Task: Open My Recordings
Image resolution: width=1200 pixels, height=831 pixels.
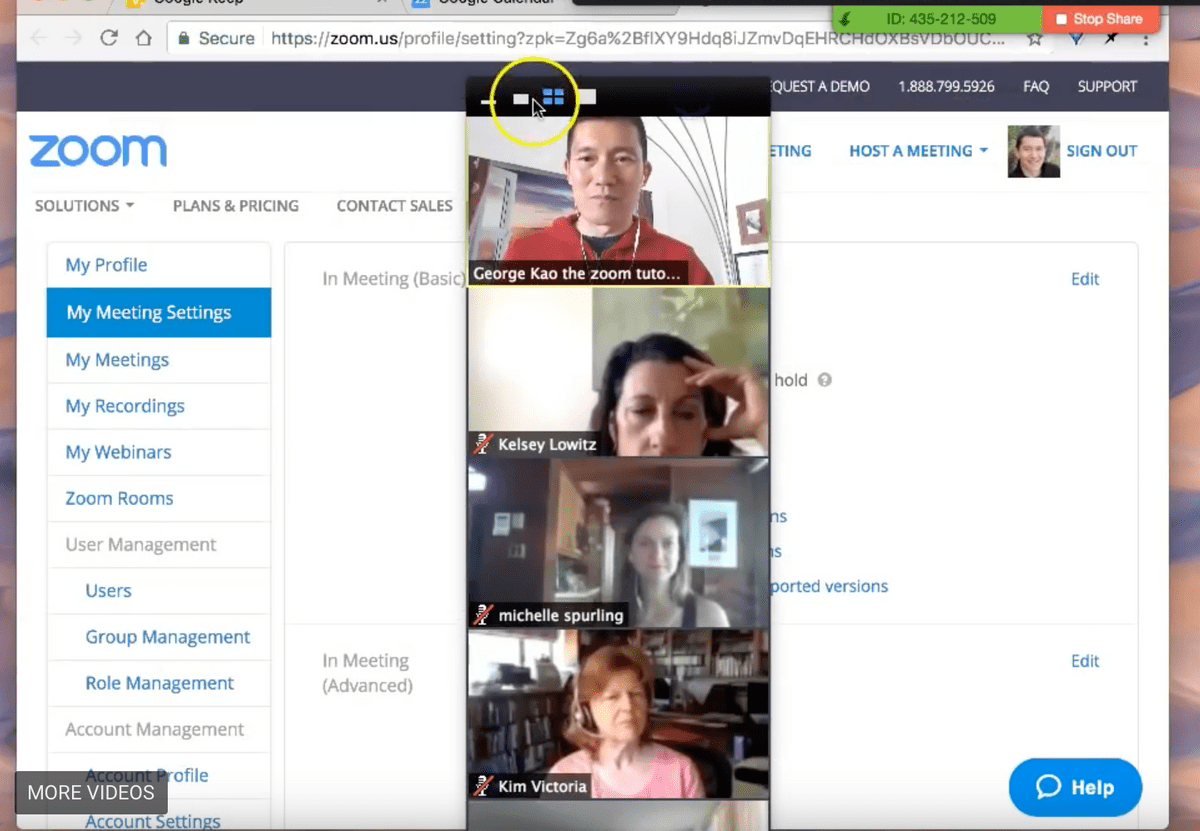Action: [x=159, y=406]
